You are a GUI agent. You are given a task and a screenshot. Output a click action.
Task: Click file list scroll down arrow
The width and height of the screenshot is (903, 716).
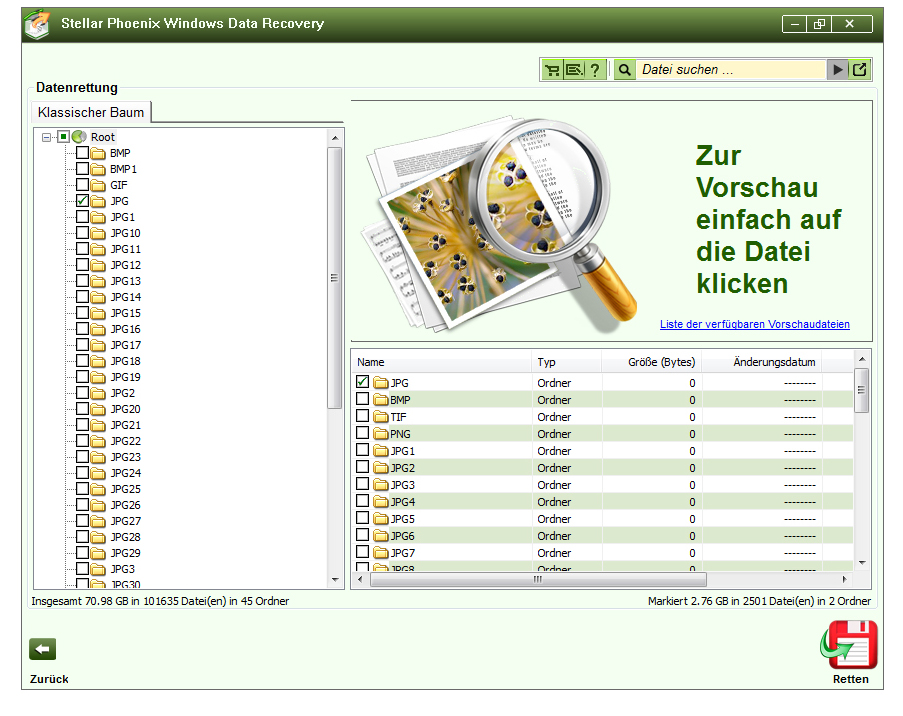click(862, 563)
